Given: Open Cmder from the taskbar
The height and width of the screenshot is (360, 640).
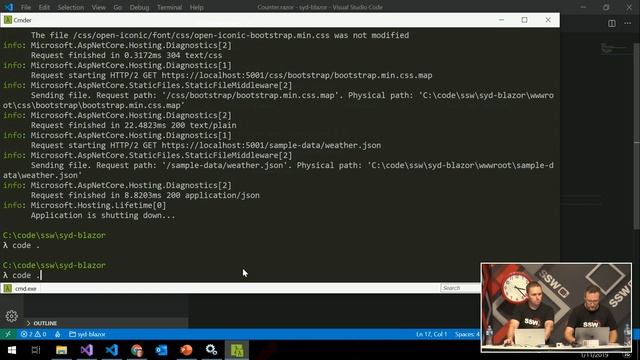Looking at the screenshot, I should pyautogui.click(x=237, y=350).
